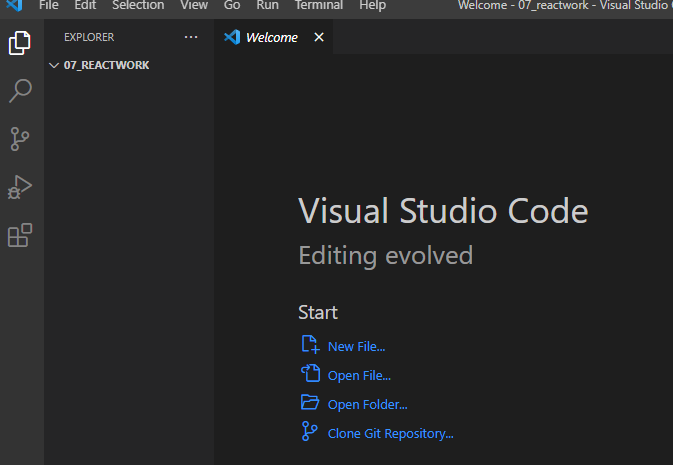
Task: Open the Extensions view icon
Action: pos(20,235)
